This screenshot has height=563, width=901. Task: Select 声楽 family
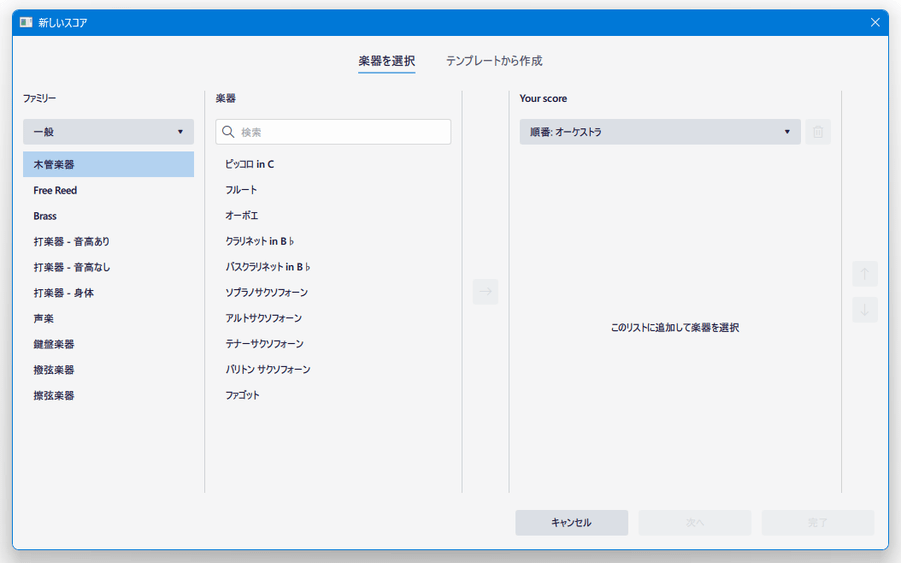pos(109,319)
